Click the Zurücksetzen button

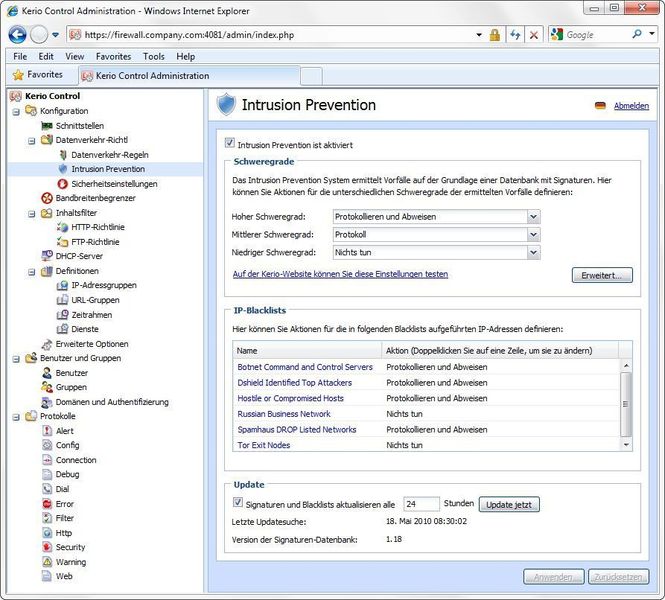618,577
